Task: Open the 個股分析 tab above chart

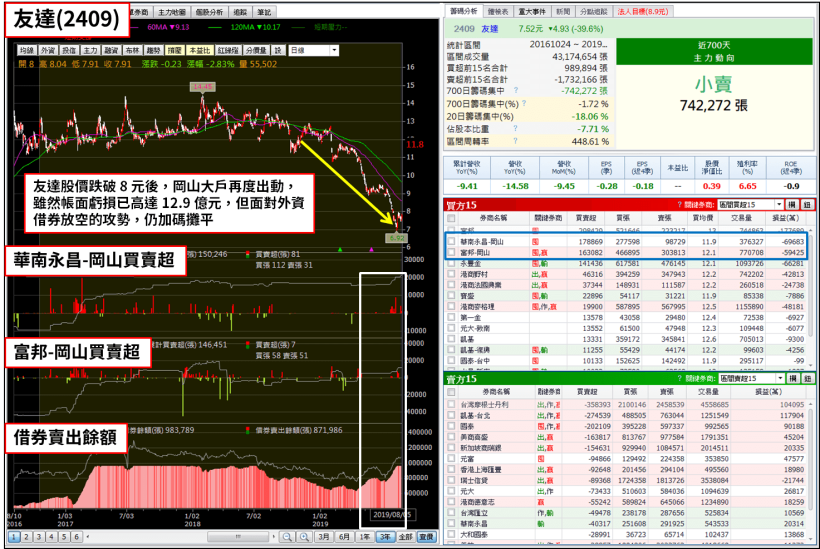Action: 209,12
